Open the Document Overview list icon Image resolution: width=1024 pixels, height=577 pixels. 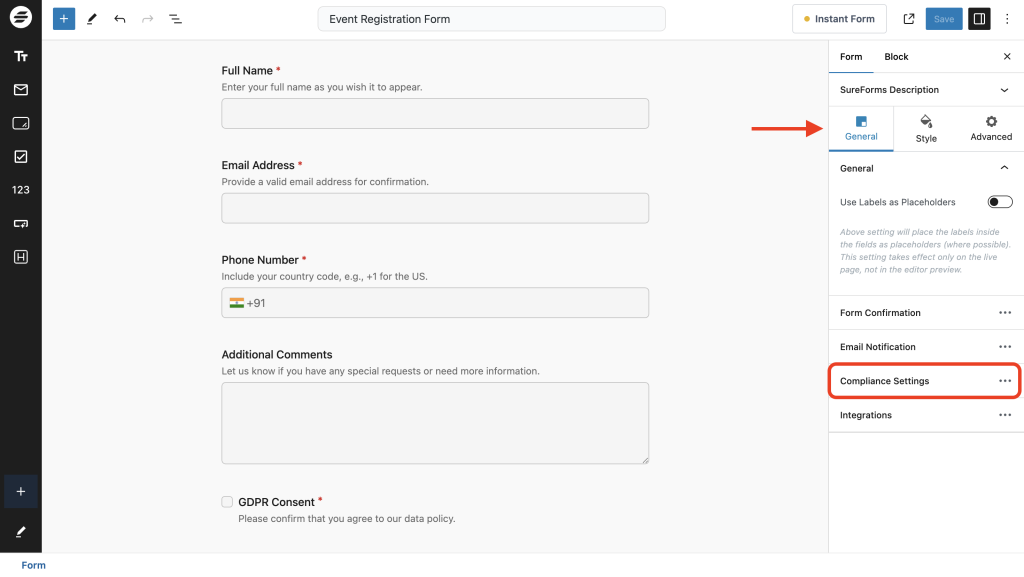pyautogui.click(x=175, y=18)
